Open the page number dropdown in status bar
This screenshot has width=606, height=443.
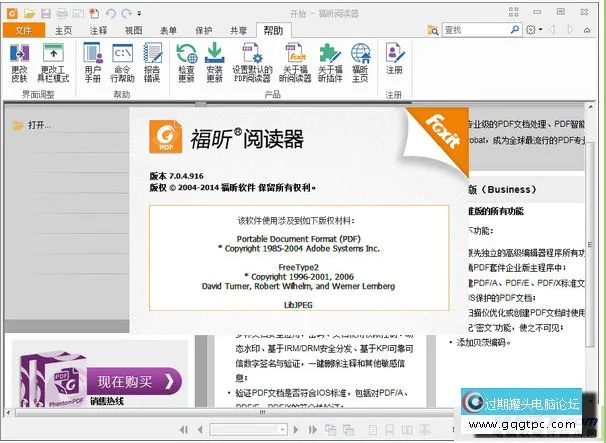click(x=283, y=429)
